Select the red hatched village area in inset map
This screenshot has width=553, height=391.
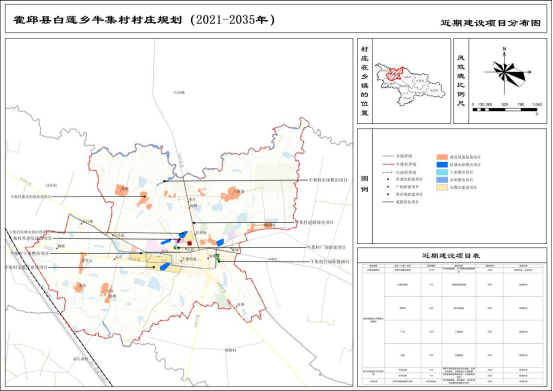coord(395,73)
